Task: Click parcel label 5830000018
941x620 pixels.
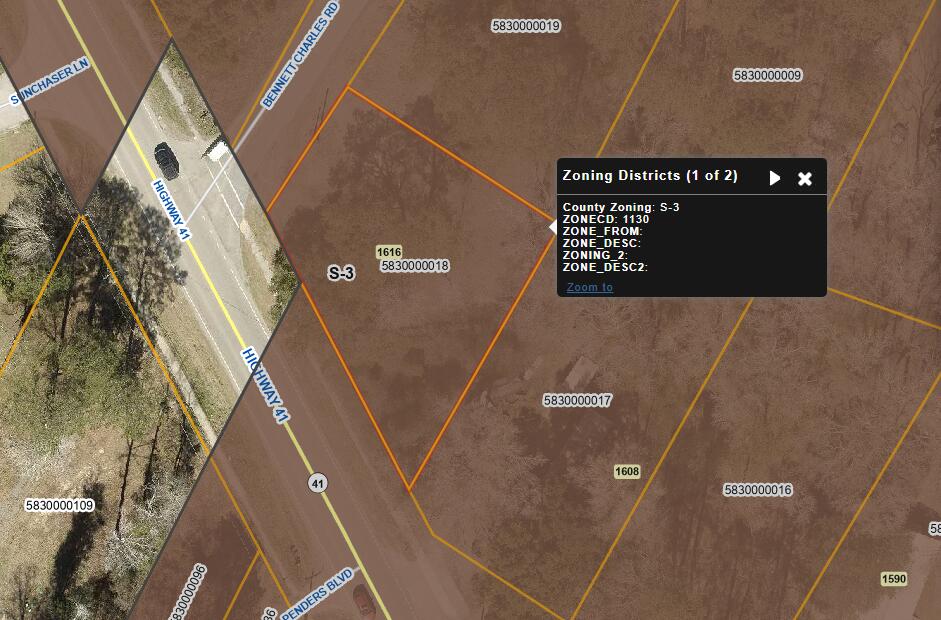Action: pos(415,266)
